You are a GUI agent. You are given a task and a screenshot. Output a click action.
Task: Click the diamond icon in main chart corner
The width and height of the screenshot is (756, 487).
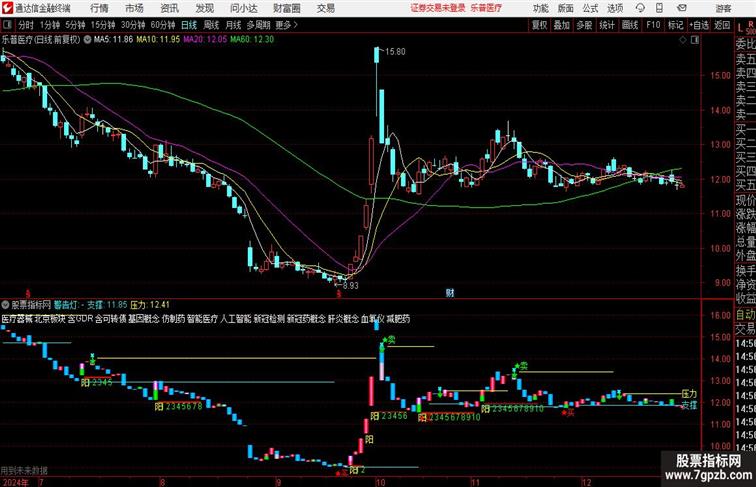683,40
